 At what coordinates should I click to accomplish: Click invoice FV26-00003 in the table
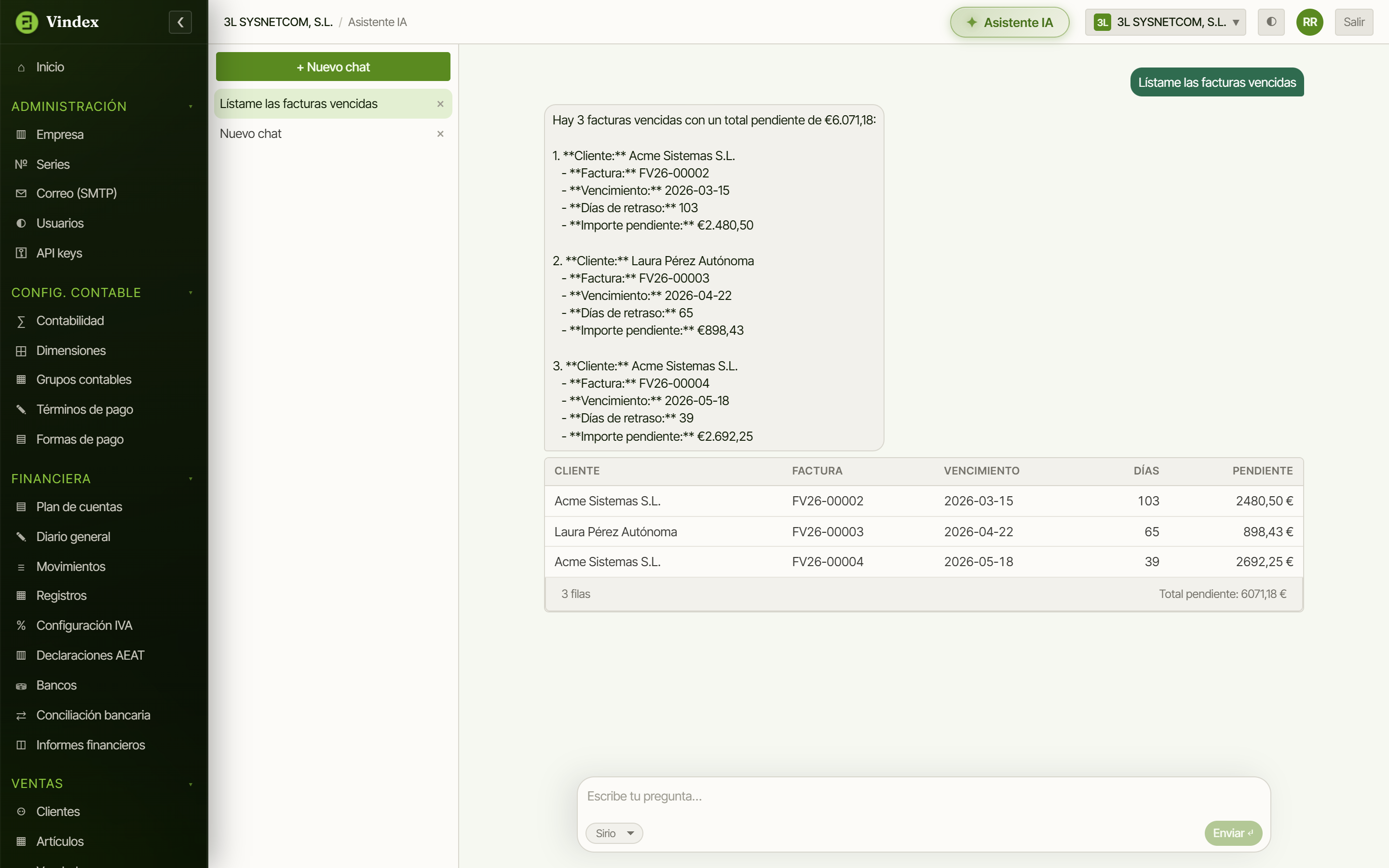(x=828, y=531)
